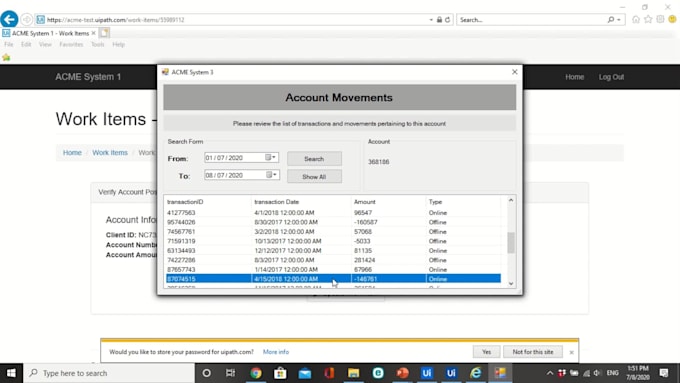Click the add-to-favorites bar star icon
Screen dimensions: 680x383
pos(6,57)
